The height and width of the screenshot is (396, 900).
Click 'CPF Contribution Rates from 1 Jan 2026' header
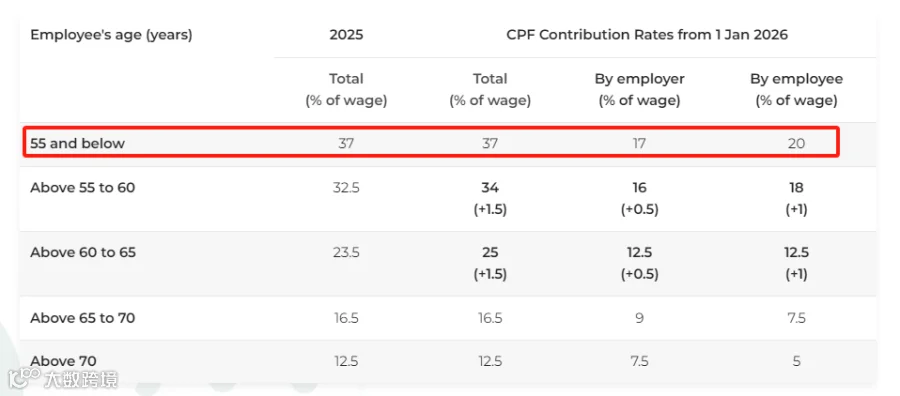647,35
